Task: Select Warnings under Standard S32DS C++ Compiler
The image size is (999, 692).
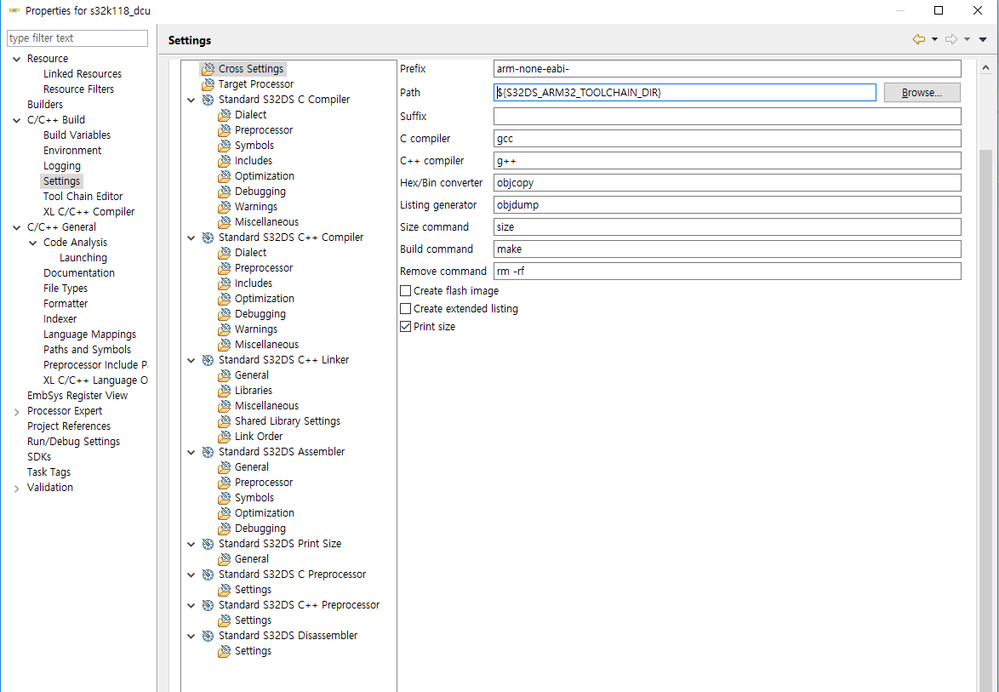Action: (255, 329)
